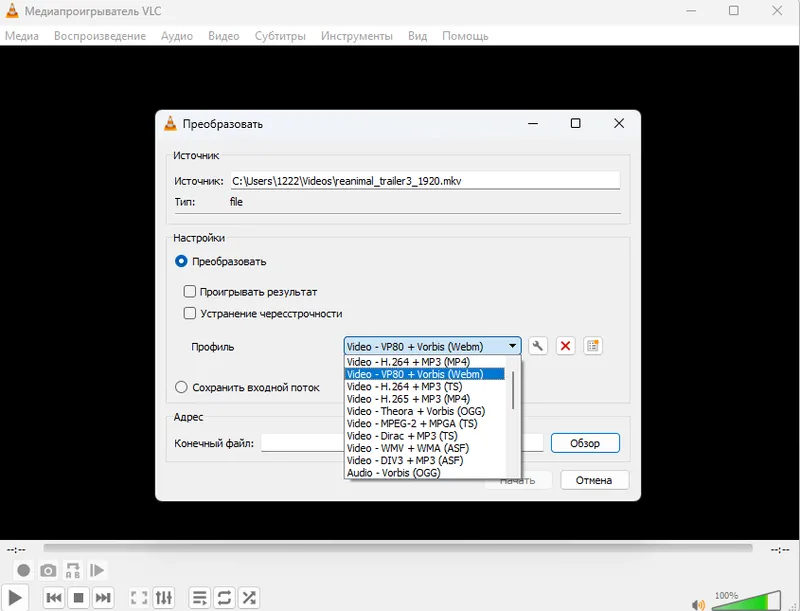The width and height of the screenshot is (800, 611).
Task: Show the playlist icon
Action: 199,597
